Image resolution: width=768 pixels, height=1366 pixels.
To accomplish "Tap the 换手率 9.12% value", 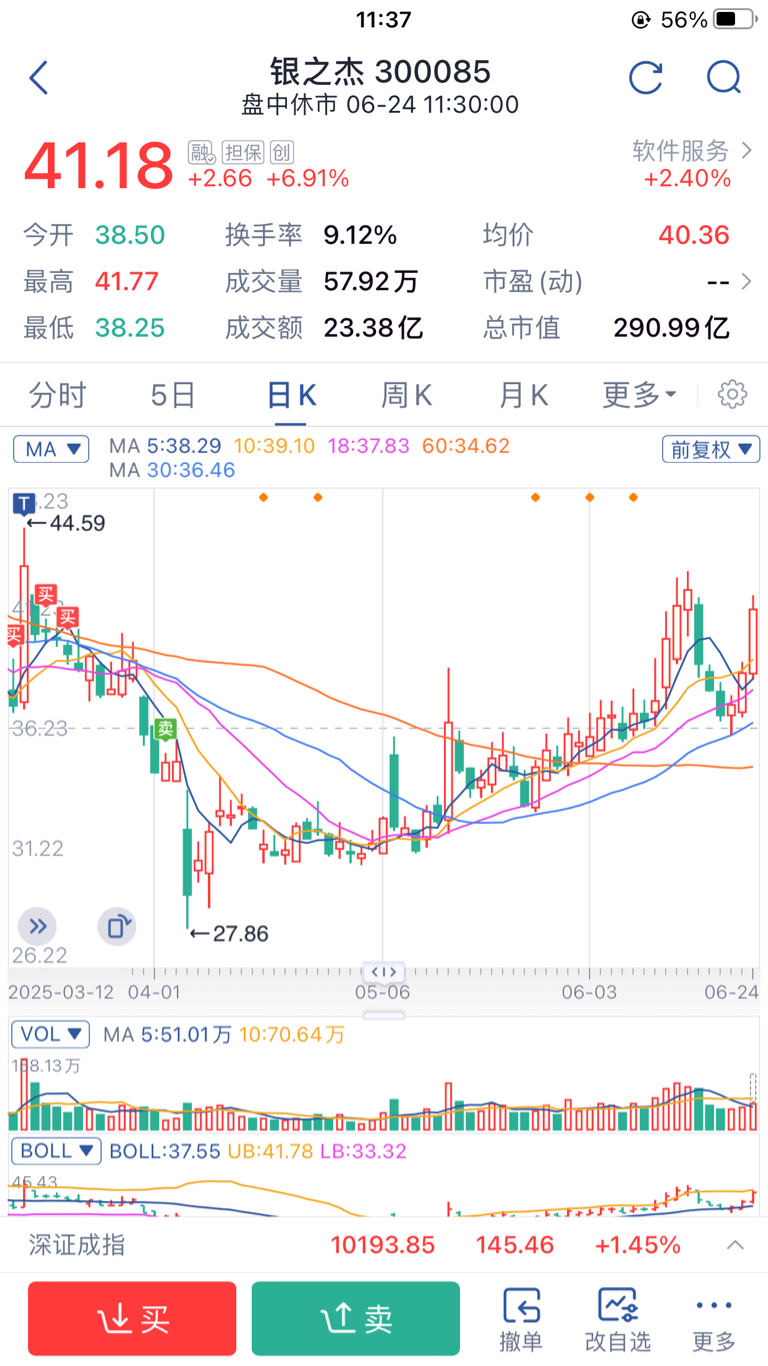I will pyautogui.click(x=360, y=235).
